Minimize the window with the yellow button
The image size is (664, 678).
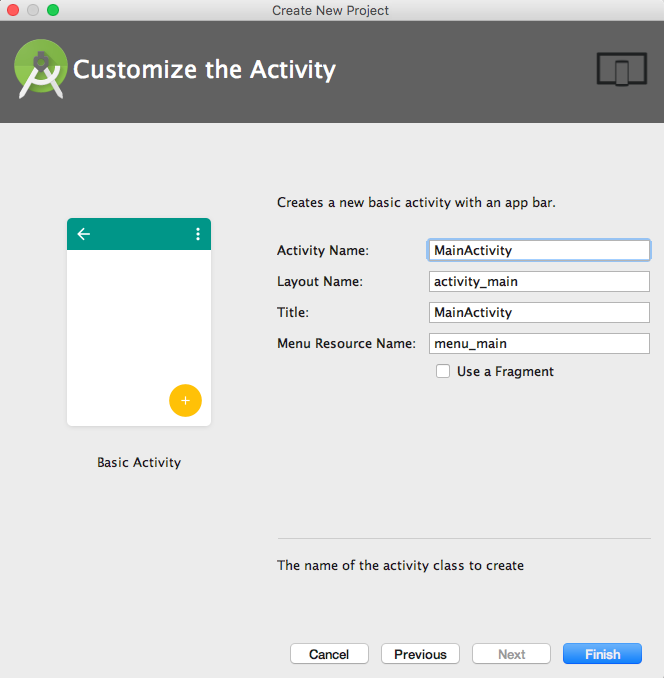(x=33, y=10)
